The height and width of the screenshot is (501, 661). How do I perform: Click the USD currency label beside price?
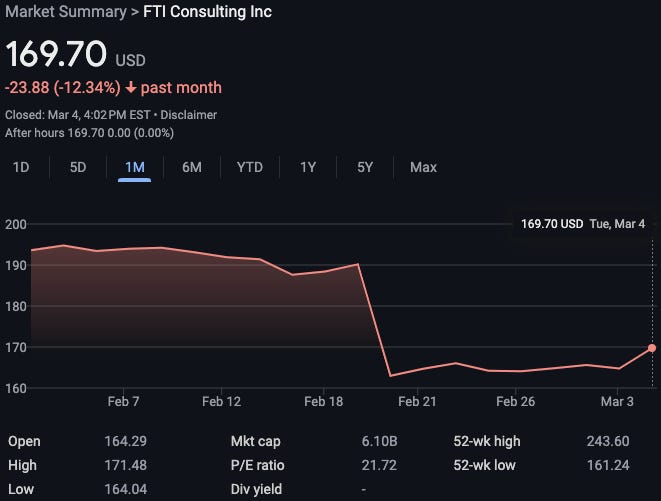130,60
